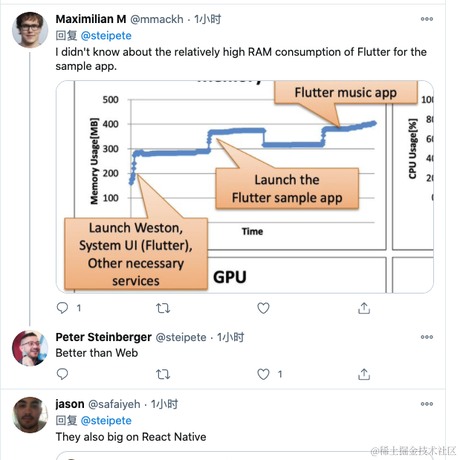Share Maximilian M's tweet

pyautogui.click(x=364, y=308)
